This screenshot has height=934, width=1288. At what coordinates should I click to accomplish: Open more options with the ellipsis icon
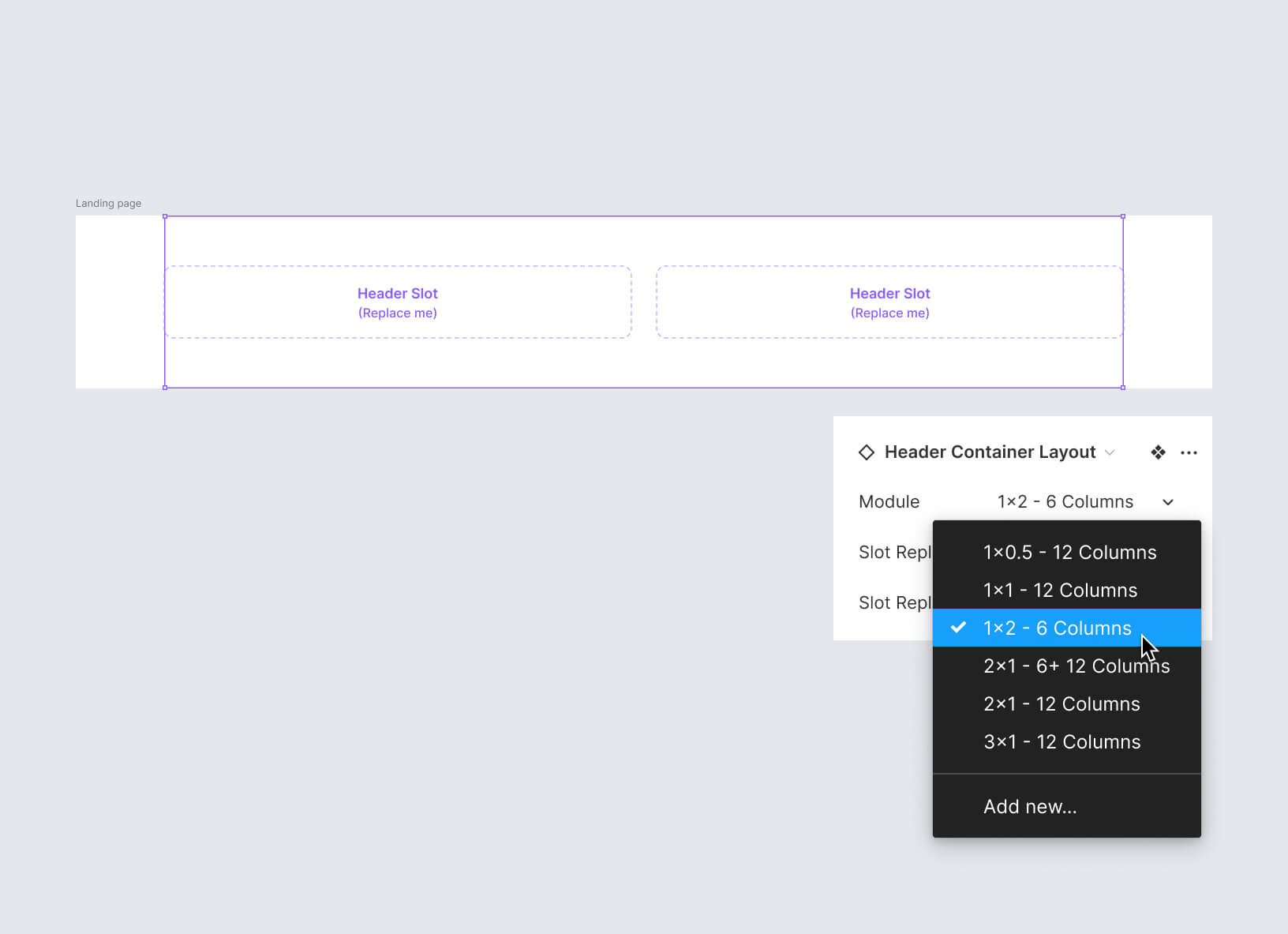point(1189,452)
